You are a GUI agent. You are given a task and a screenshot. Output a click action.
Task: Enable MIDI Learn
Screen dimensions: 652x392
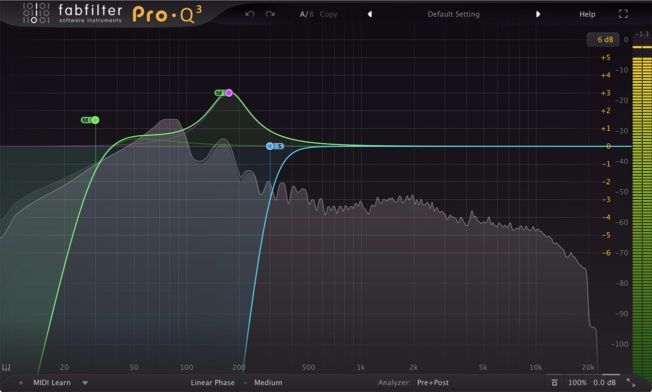tap(52, 382)
